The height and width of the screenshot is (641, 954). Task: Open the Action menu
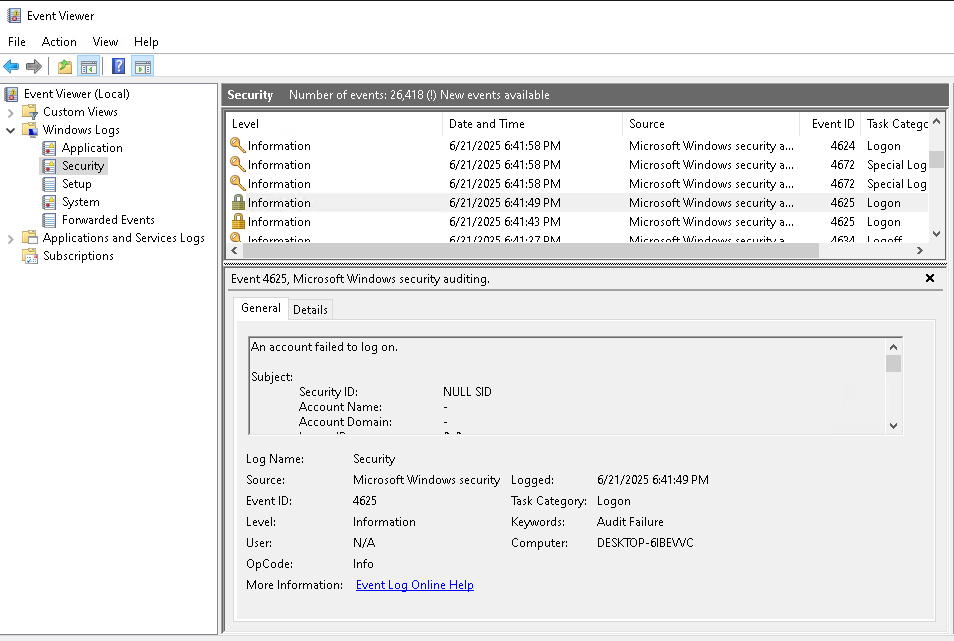coord(59,42)
